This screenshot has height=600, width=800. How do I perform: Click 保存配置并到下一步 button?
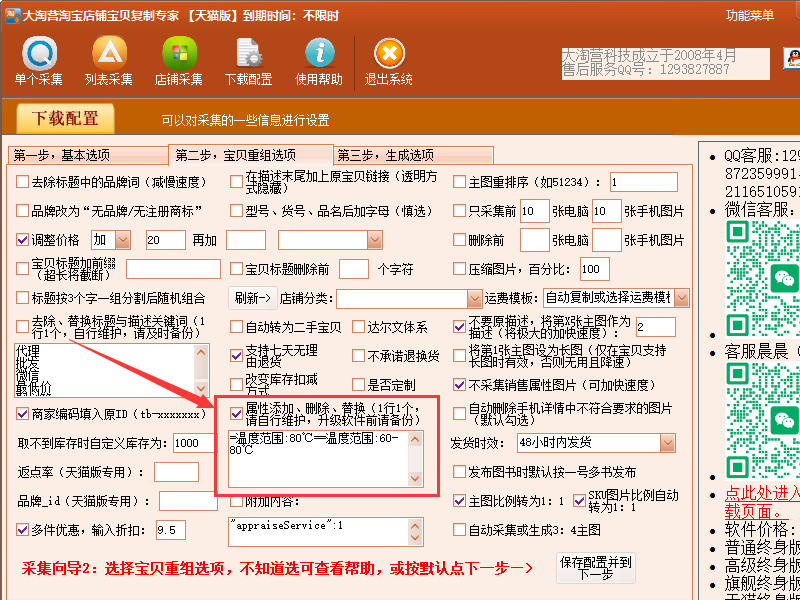(596, 568)
